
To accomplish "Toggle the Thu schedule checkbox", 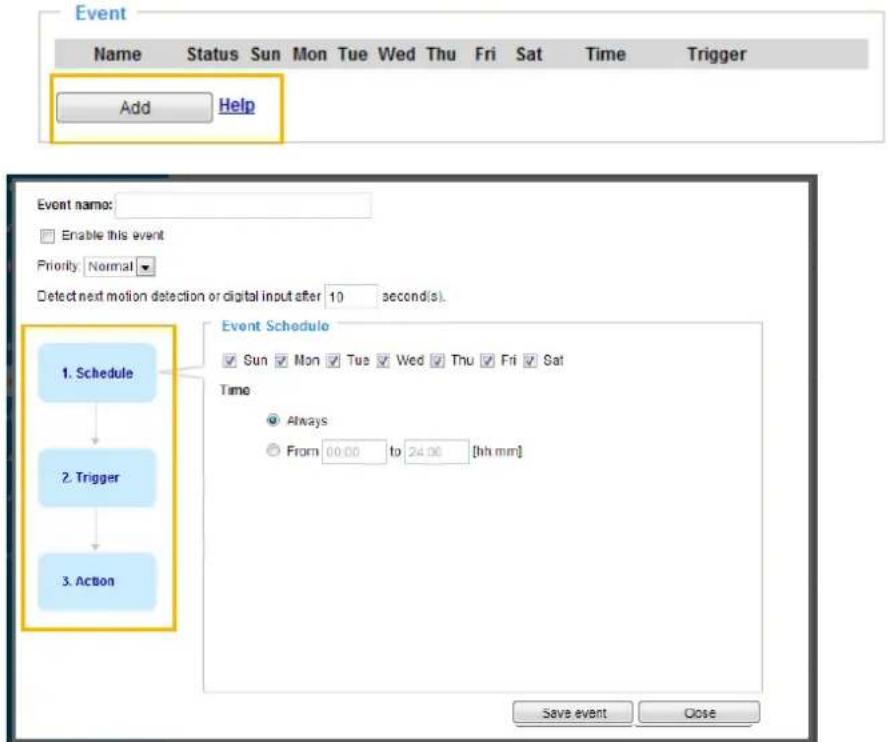I will pyautogui.click(x=437, y=360).
